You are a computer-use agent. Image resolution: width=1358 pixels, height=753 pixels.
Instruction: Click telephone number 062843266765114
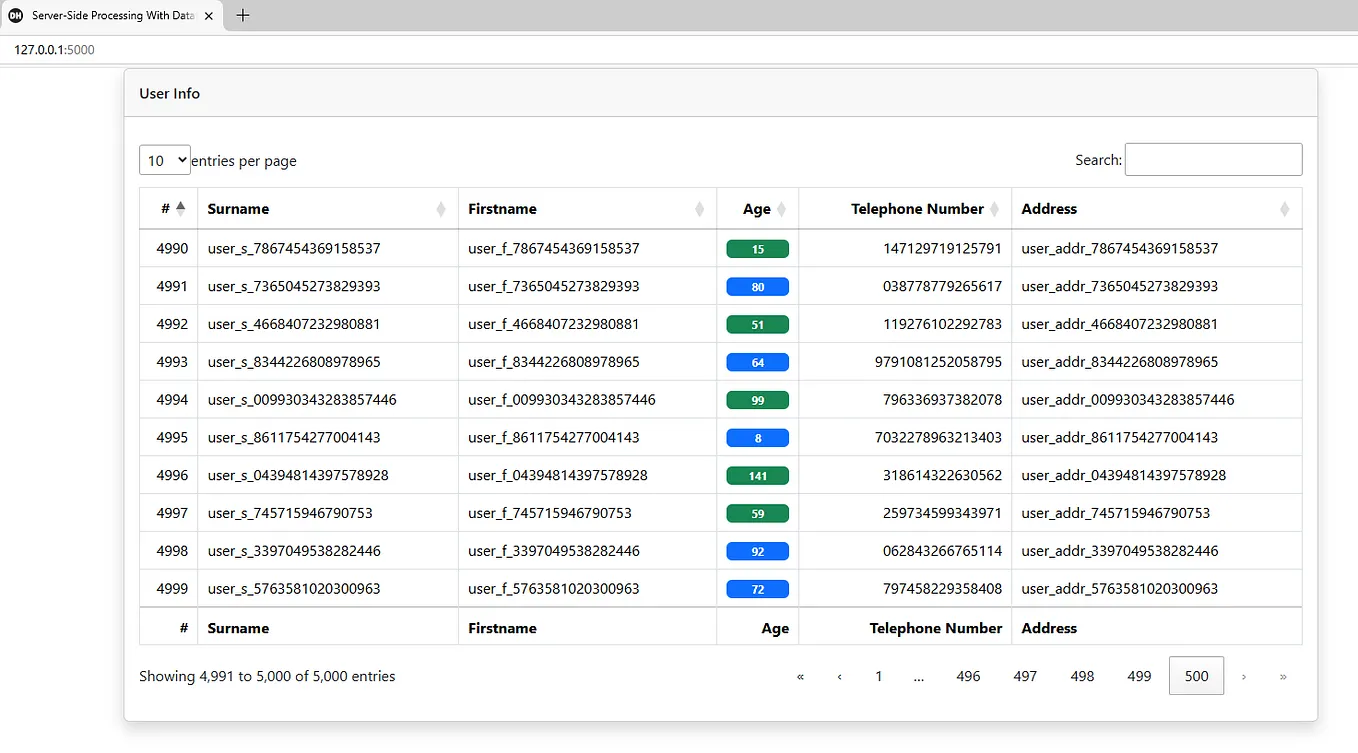(x=941, y=551)
